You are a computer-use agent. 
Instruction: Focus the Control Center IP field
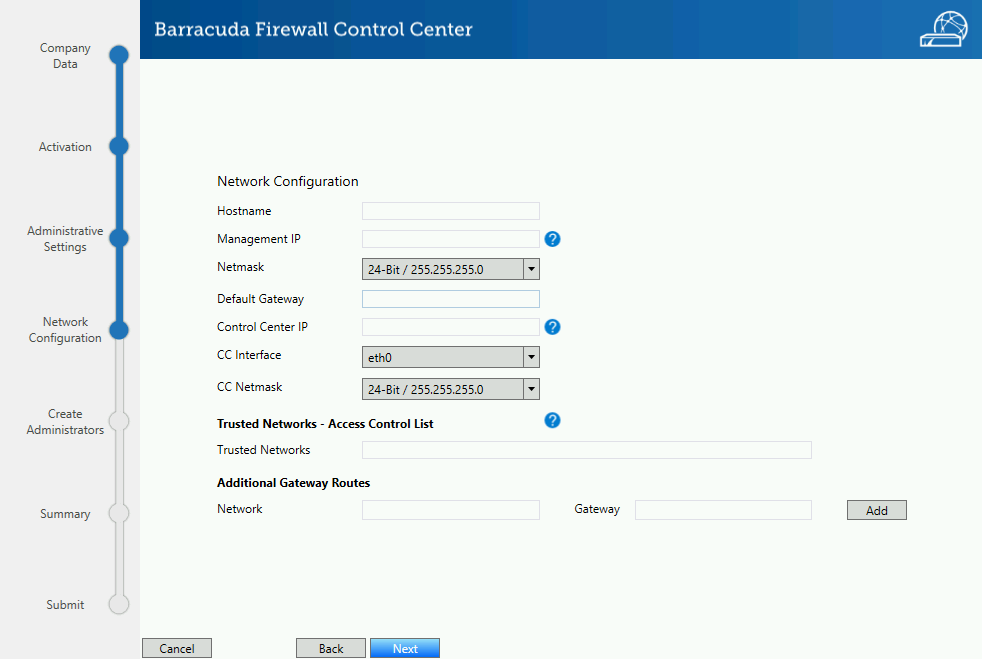point(451,326)
